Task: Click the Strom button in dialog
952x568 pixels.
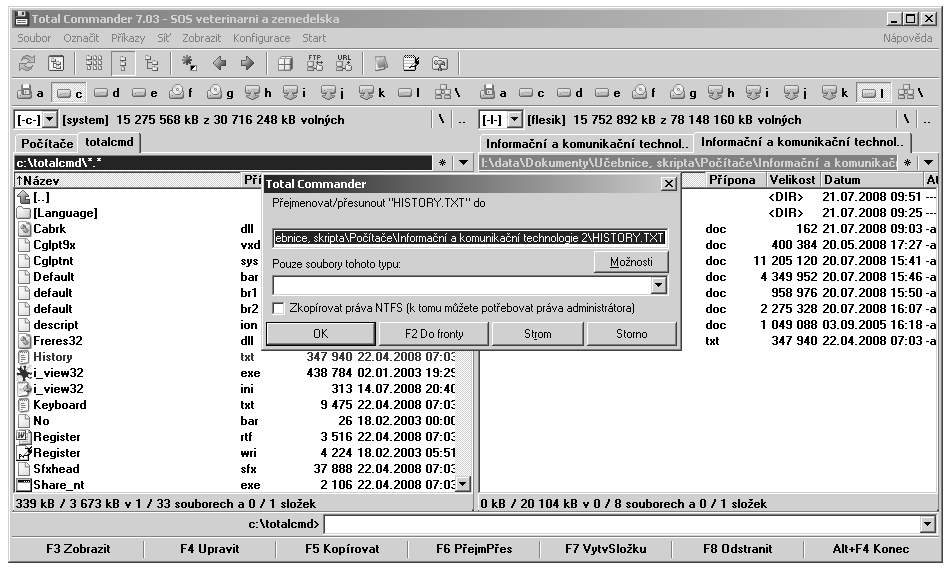Action: [x=537, y=334]
